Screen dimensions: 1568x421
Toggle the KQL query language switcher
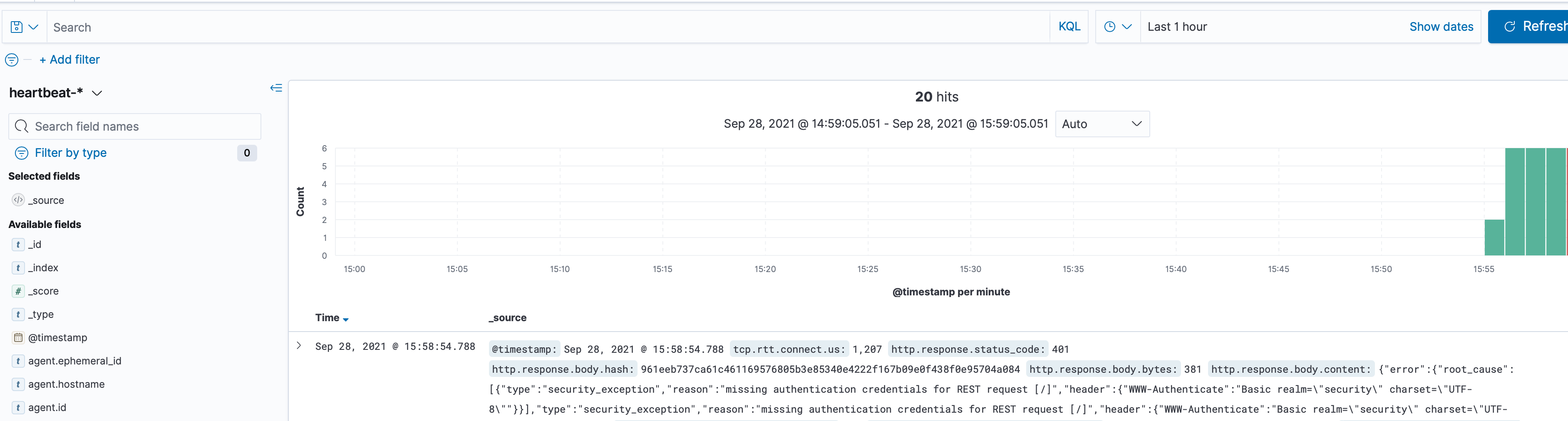pyautogui.click(x=1069, y=27)
